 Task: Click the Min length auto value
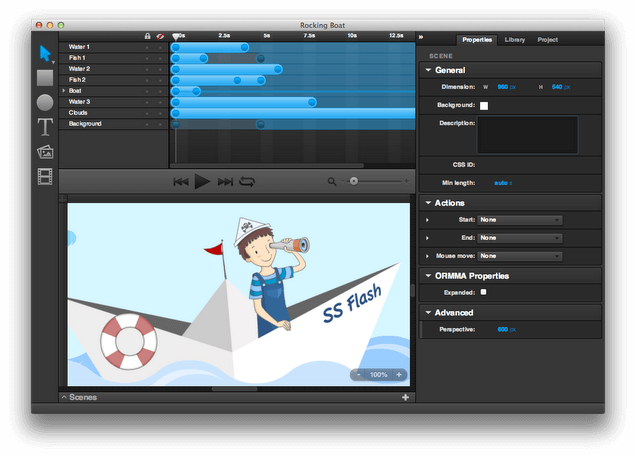pos(501,183)
